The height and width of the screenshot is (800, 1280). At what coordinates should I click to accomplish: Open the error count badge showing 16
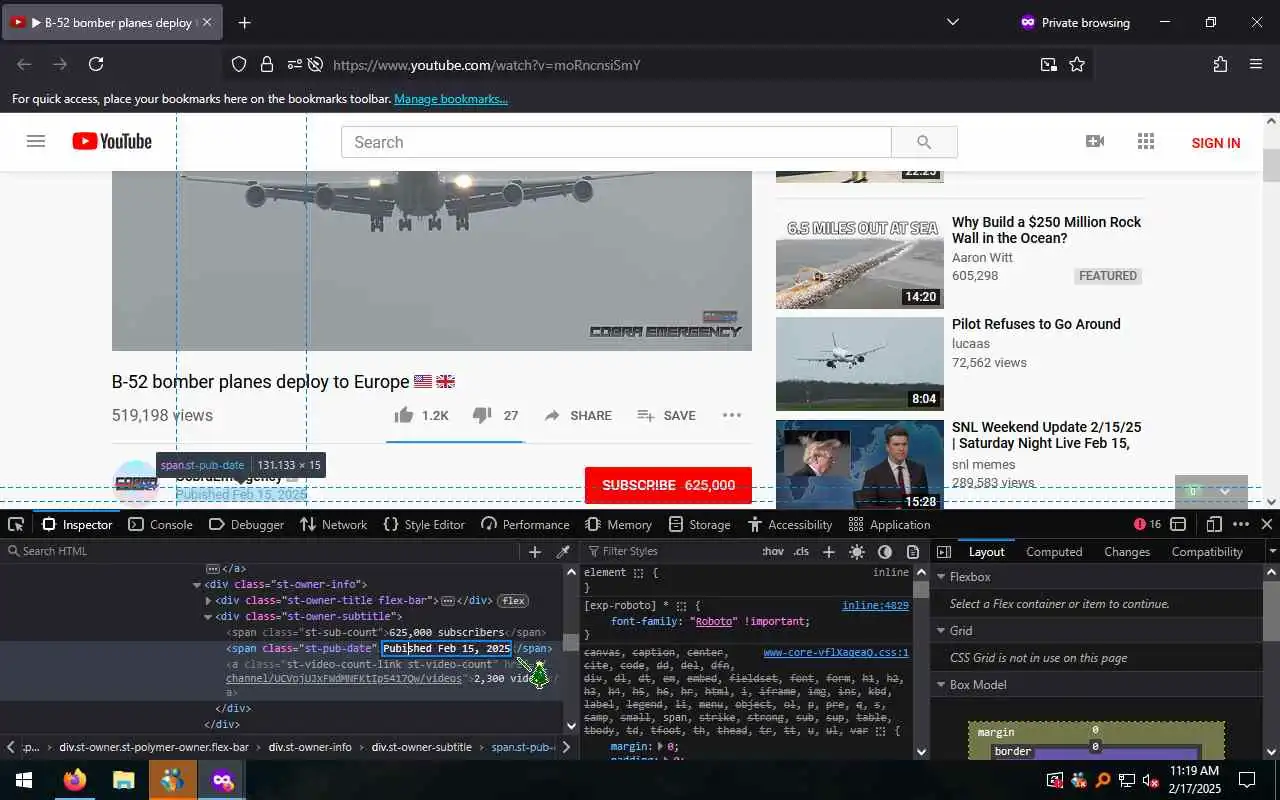1147,524
